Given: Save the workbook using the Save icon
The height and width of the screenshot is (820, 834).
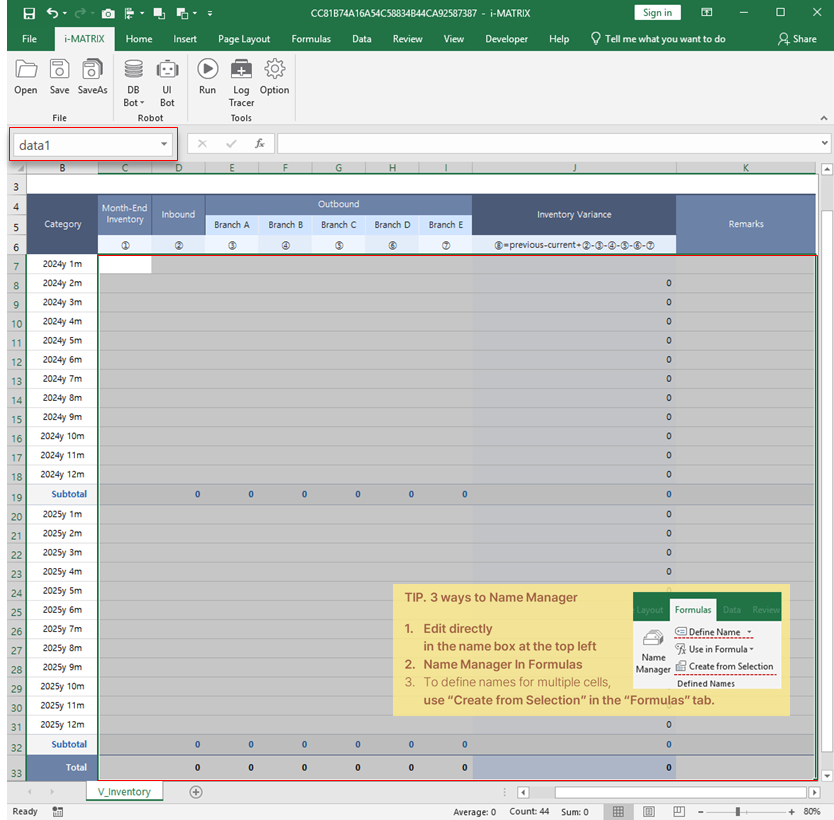Looking at the screenshot, I should point(58,70).
